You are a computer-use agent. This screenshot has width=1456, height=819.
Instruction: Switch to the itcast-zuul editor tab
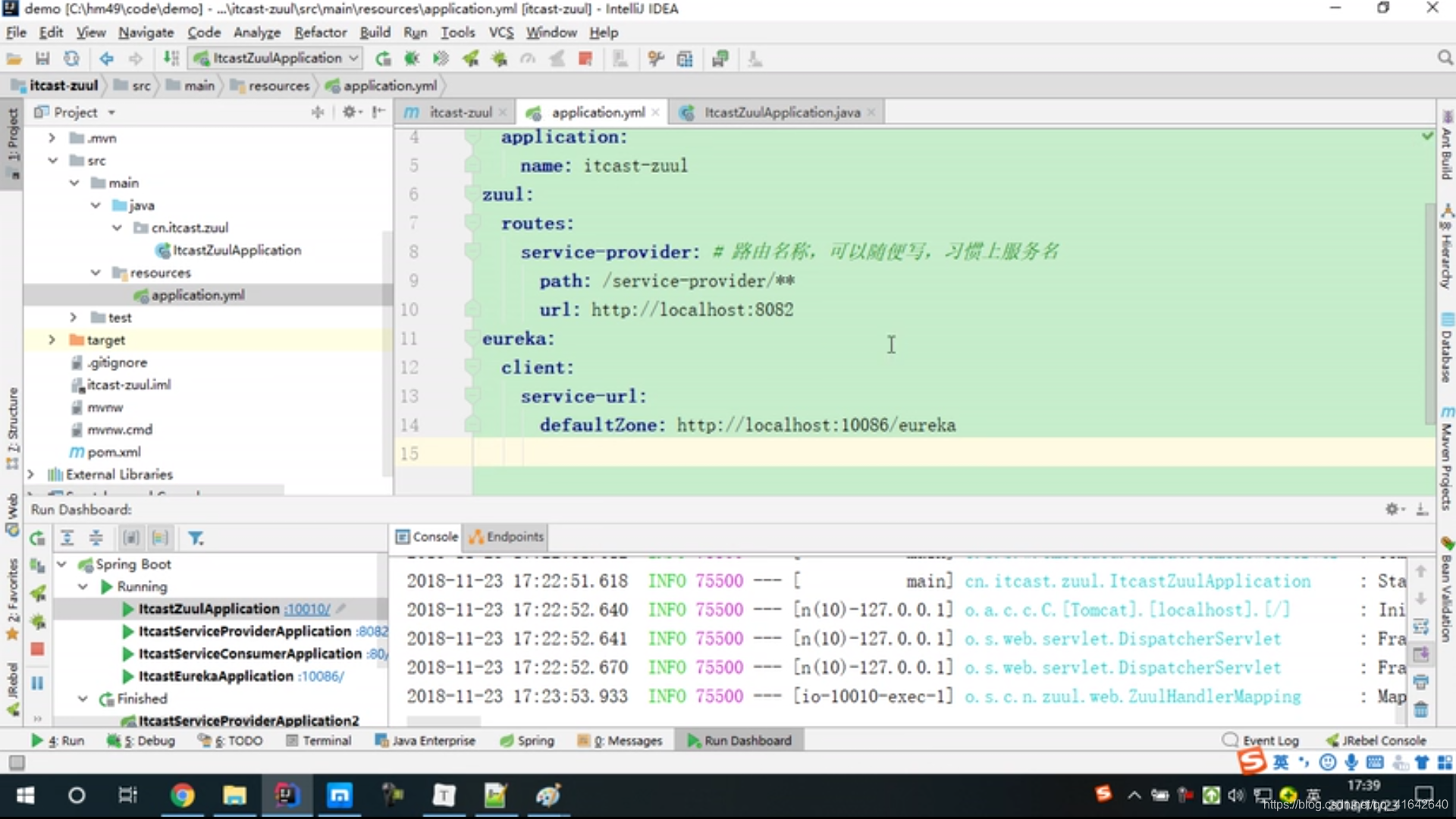point(453,112)
